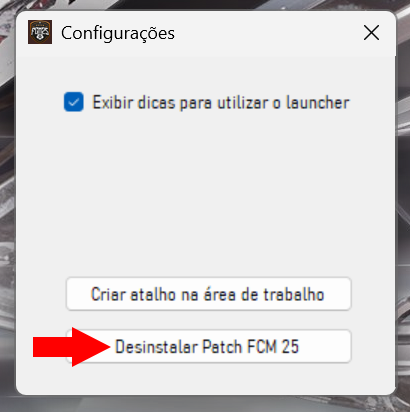Uncheck the blue launcher tips checkbox
410x412 pixels.
pyautogui.click(x=74, y=102)
